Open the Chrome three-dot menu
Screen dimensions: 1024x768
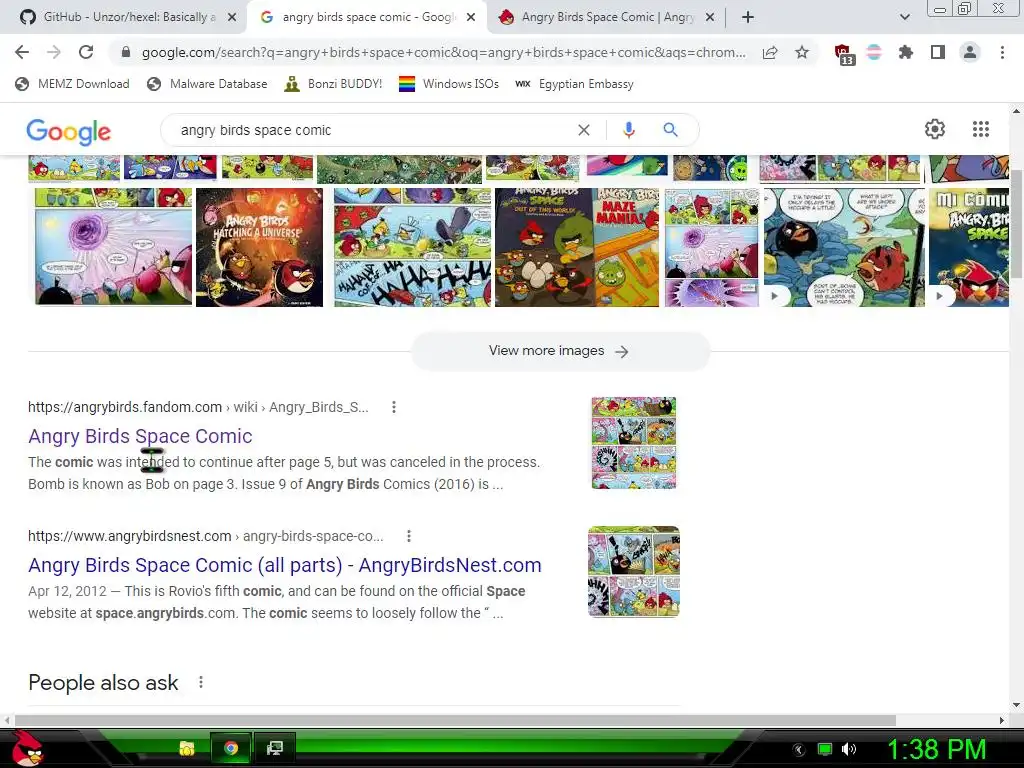[1002, 52]
